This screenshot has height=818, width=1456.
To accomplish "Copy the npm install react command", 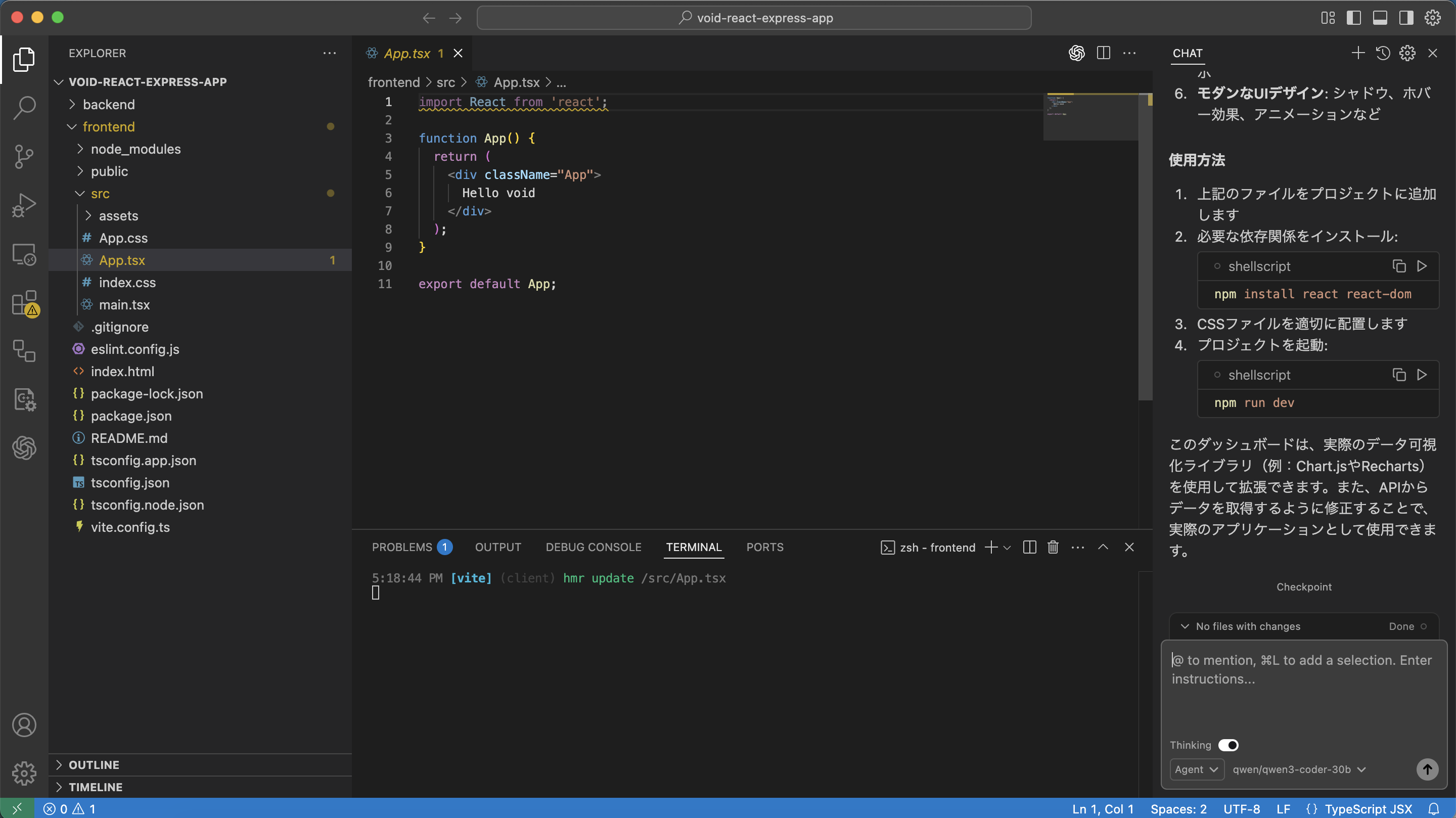I will [1399, 266].
